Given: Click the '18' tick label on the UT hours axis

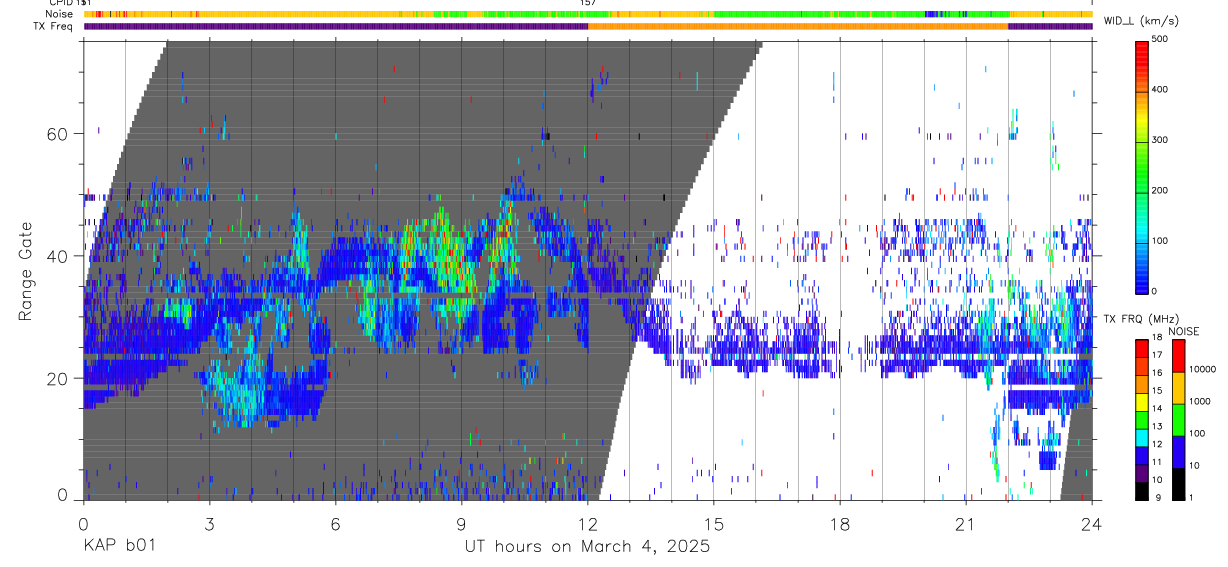Looking at the screenshot, I should click(840, 523).
